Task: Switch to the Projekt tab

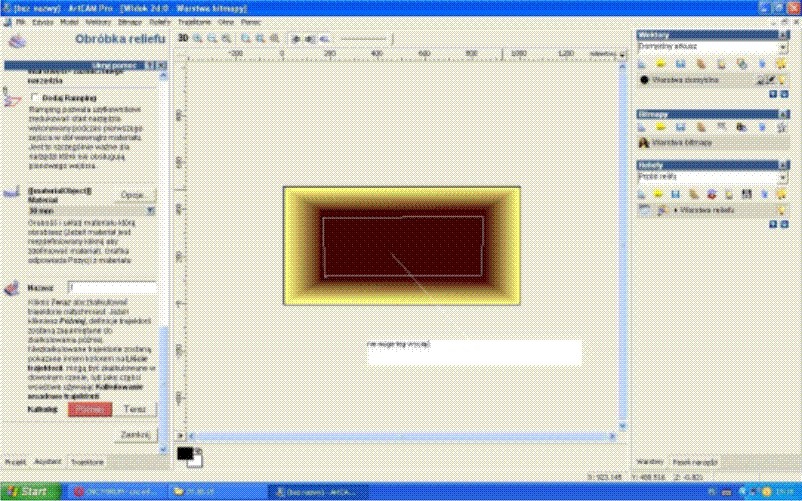Action: coord(15,462)
